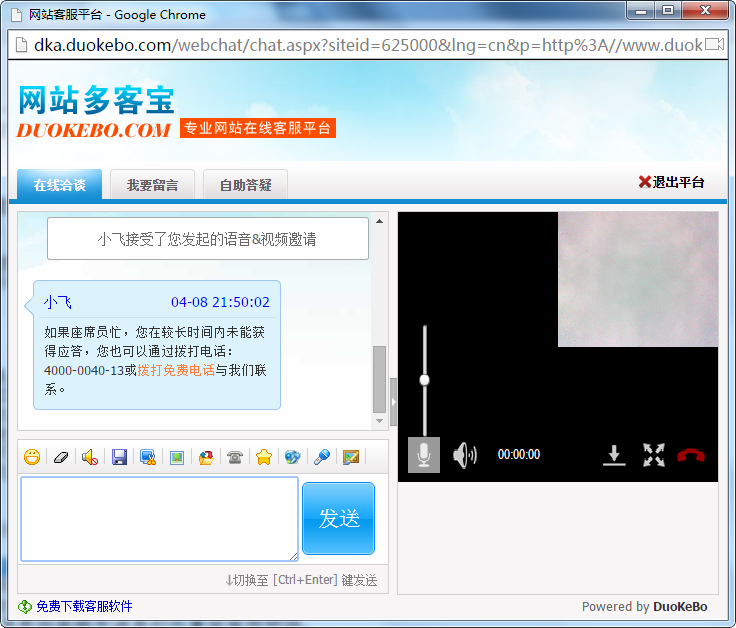Save chat history via floppy disk icon
The height and width of the screenshot is (628, 736).
pos(119,457)
